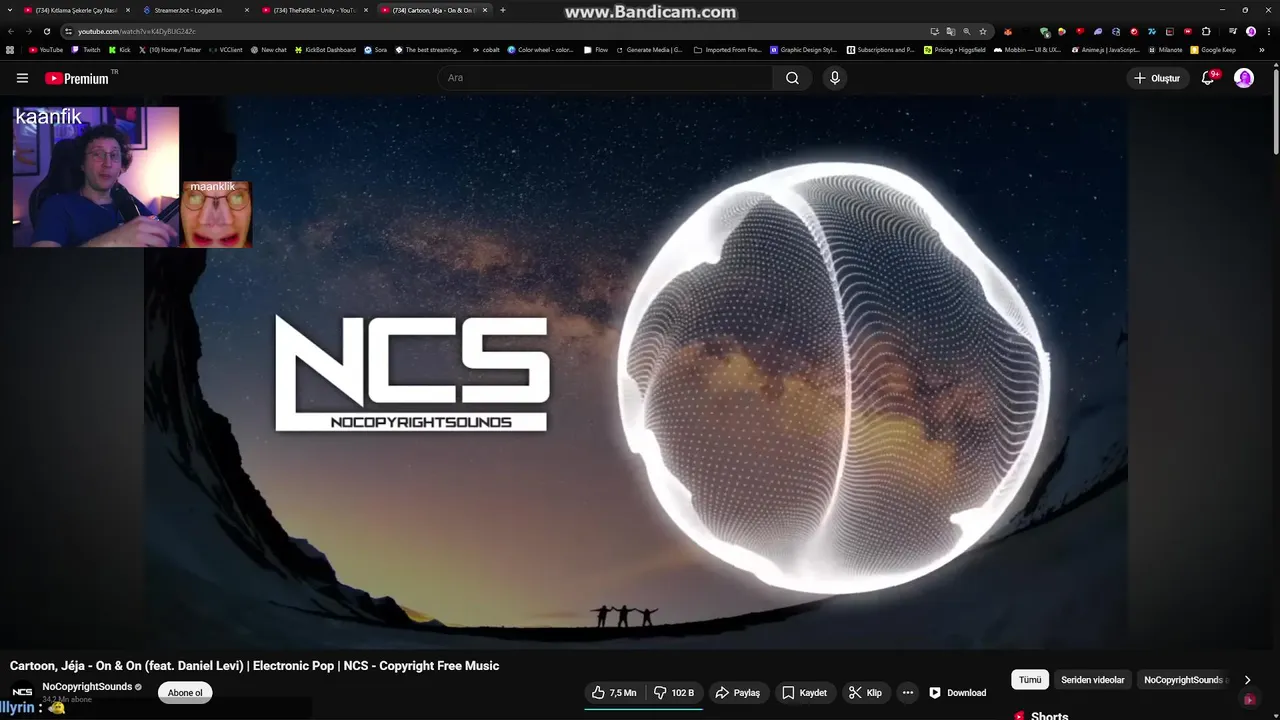Open VCClient bookmark
The width and height of the screenshot is (1280, 720).
pyautogui.click(x=226, y=50)
